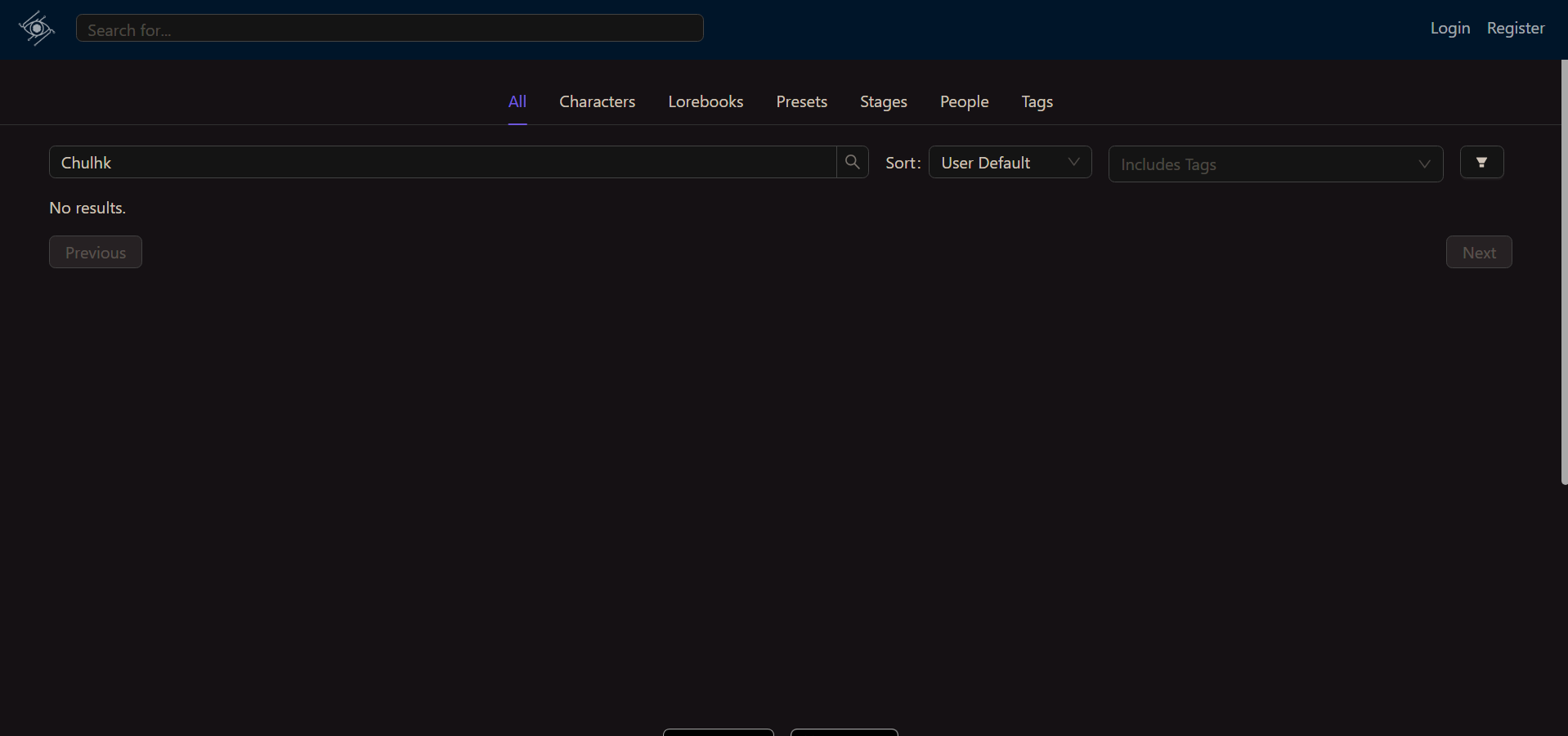
Task: Click the 'Sort:' label text
Action: [903, 163]
